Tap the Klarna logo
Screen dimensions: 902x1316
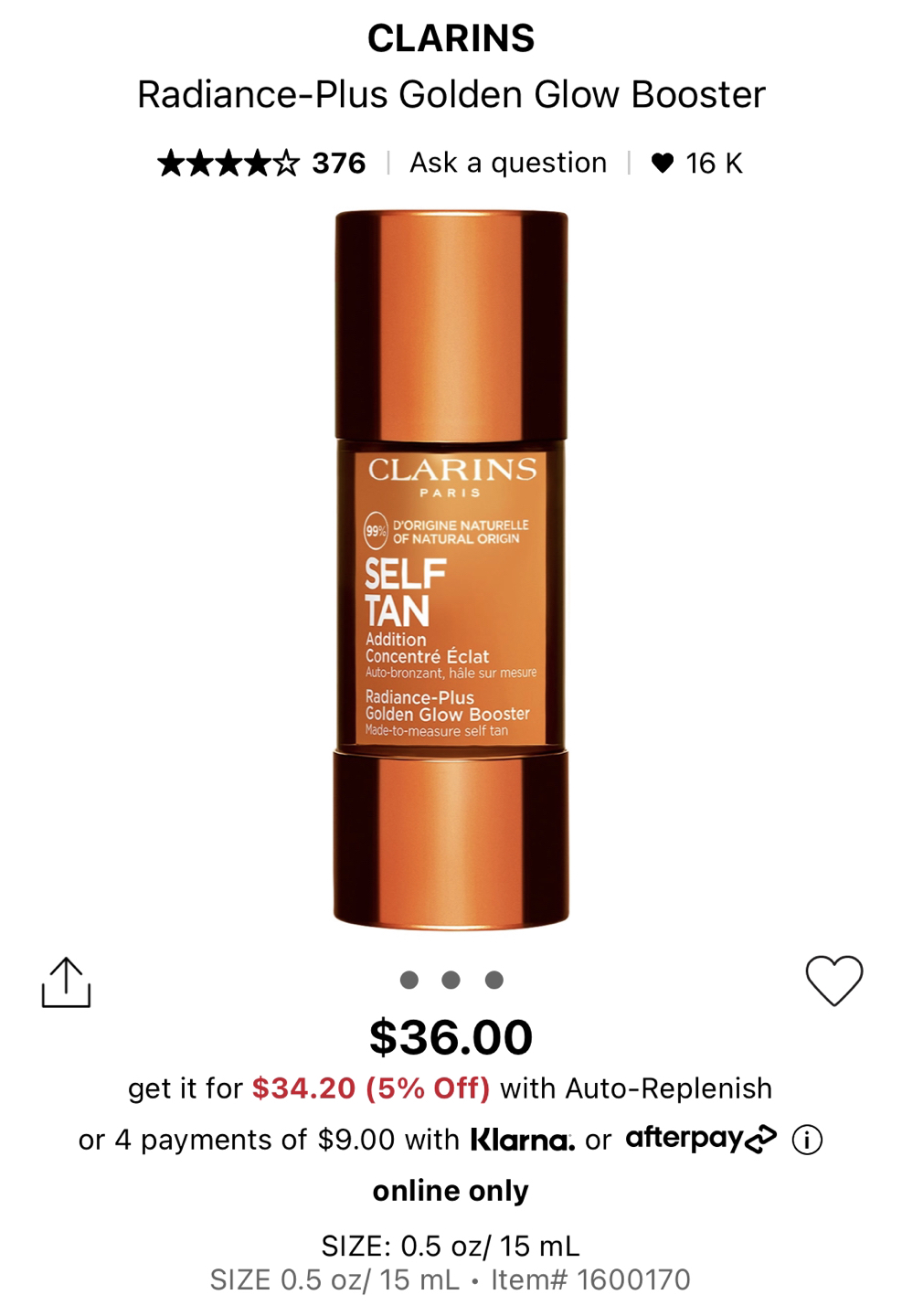[523, 1140]
